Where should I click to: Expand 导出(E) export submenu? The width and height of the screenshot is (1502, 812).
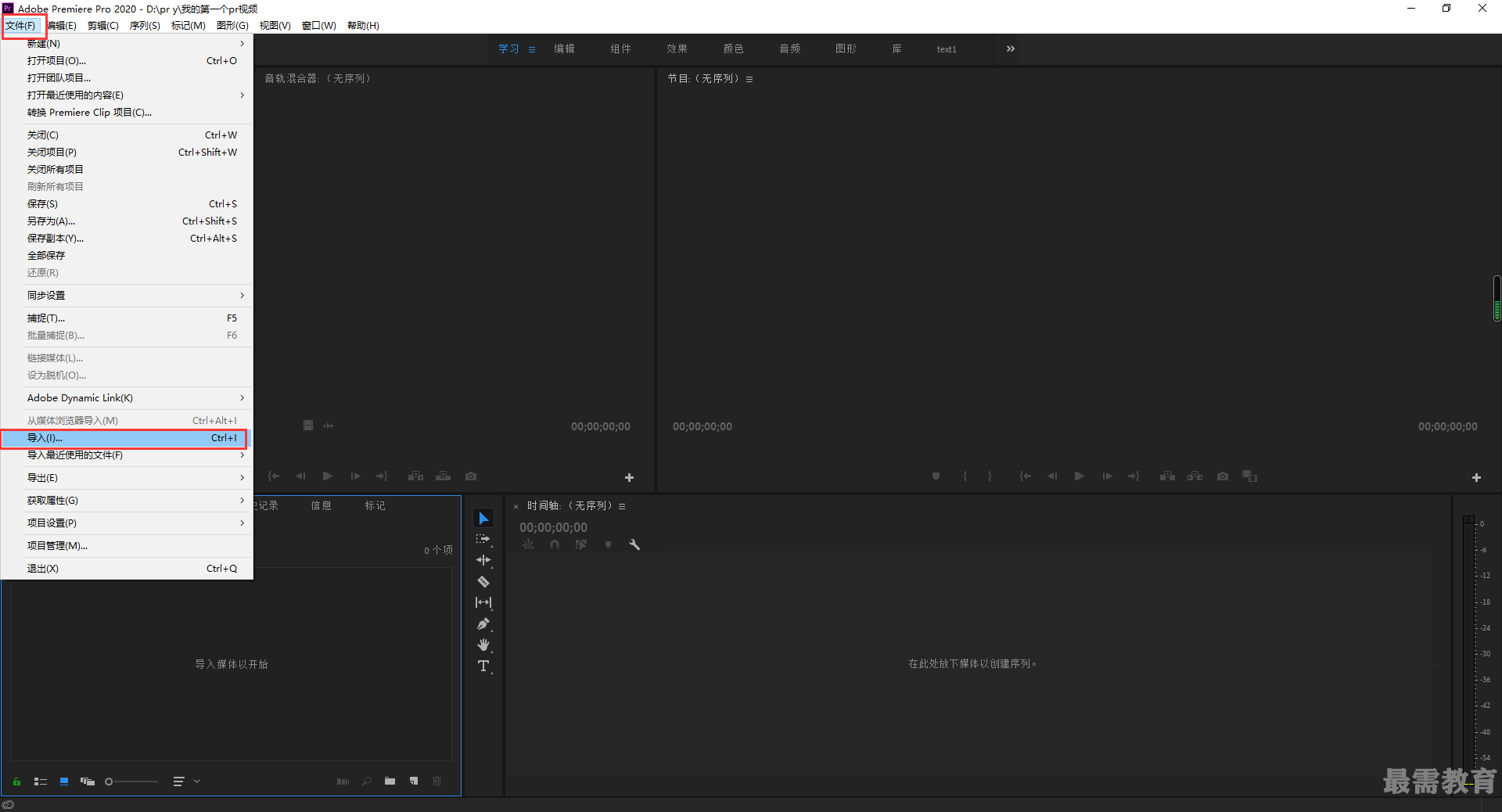[x=127, y=478]
